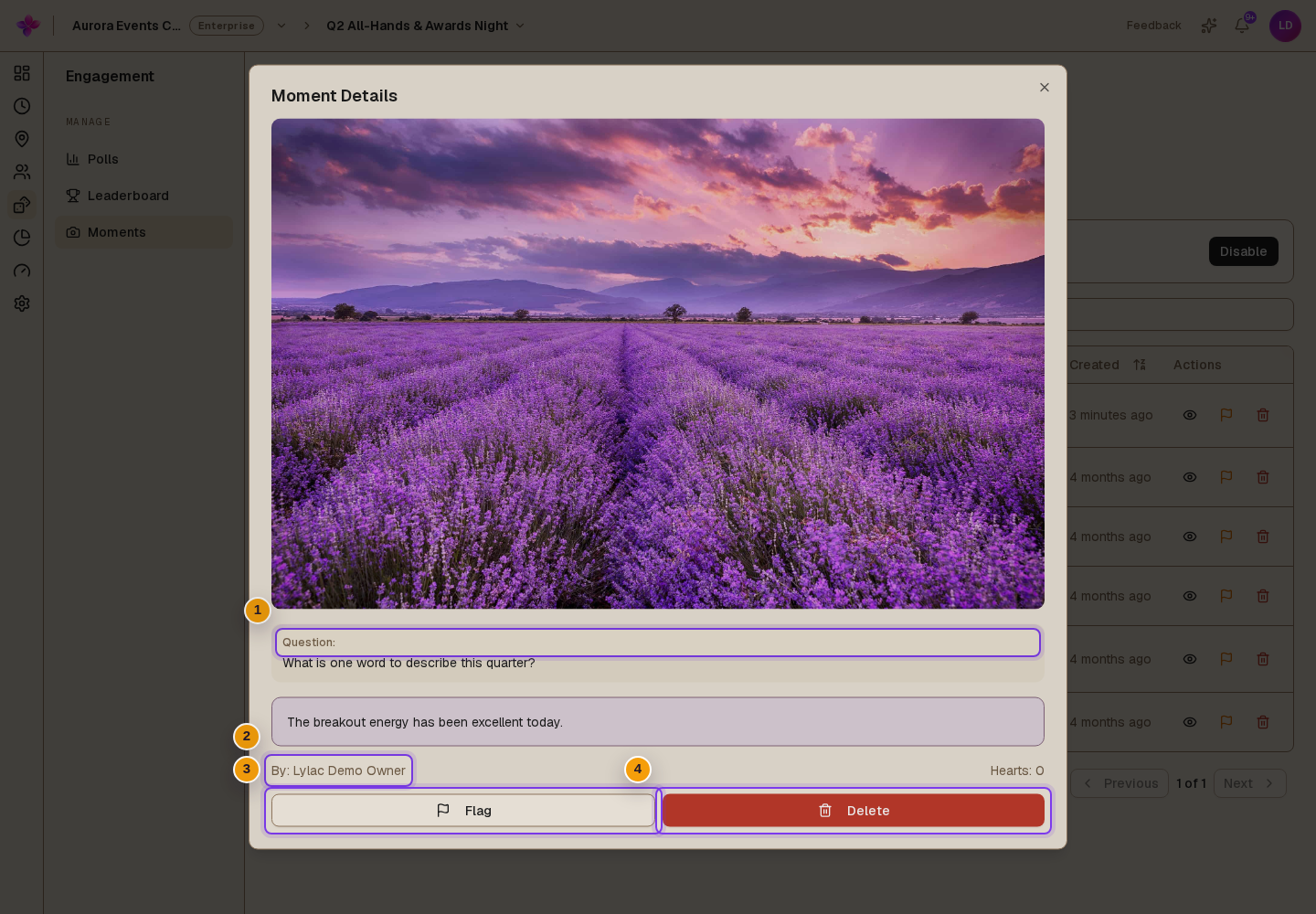Select Moments in Engagement menu
This screenshot has width=1316, height=914.
[x=143, y=232]
